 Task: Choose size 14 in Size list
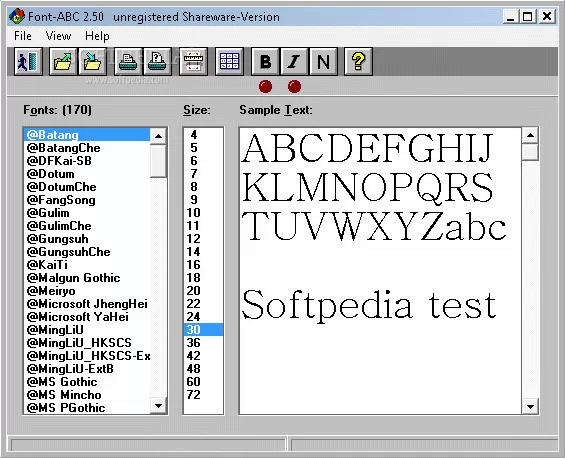click(x=203, y=252)
